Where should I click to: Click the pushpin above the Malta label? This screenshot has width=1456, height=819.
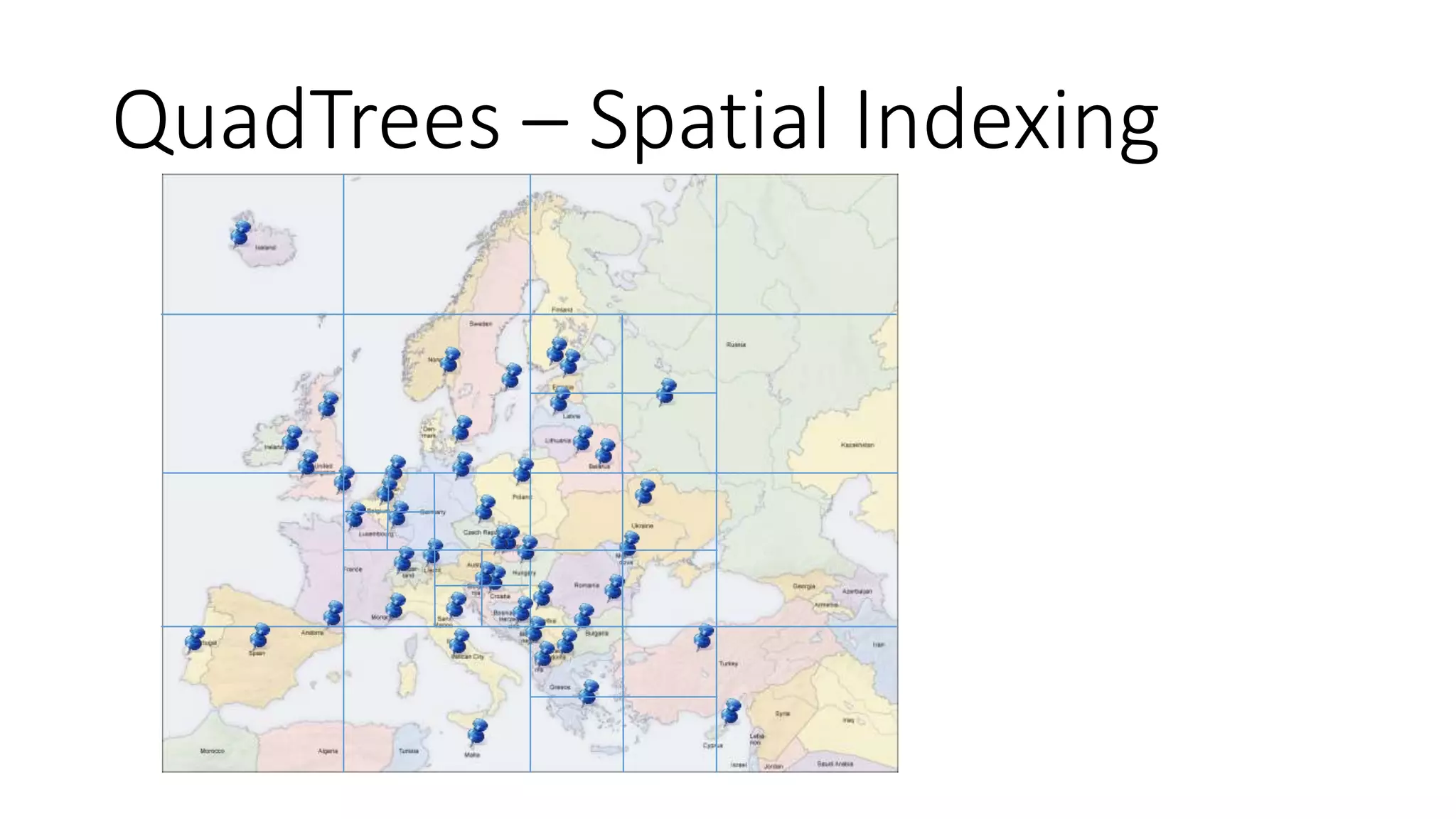click(x=478, y=732)
